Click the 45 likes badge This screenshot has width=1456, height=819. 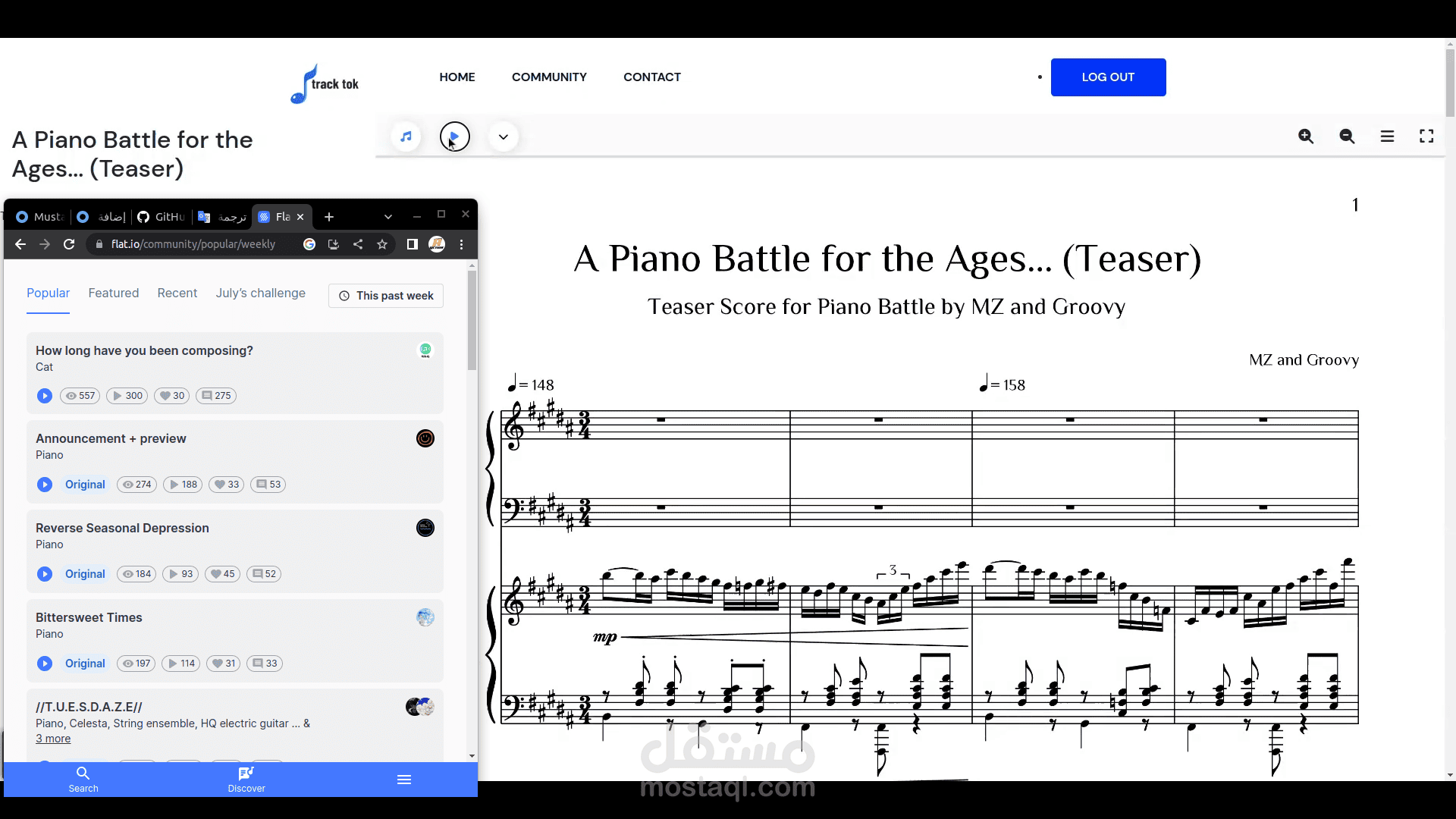tap(222, 574)
